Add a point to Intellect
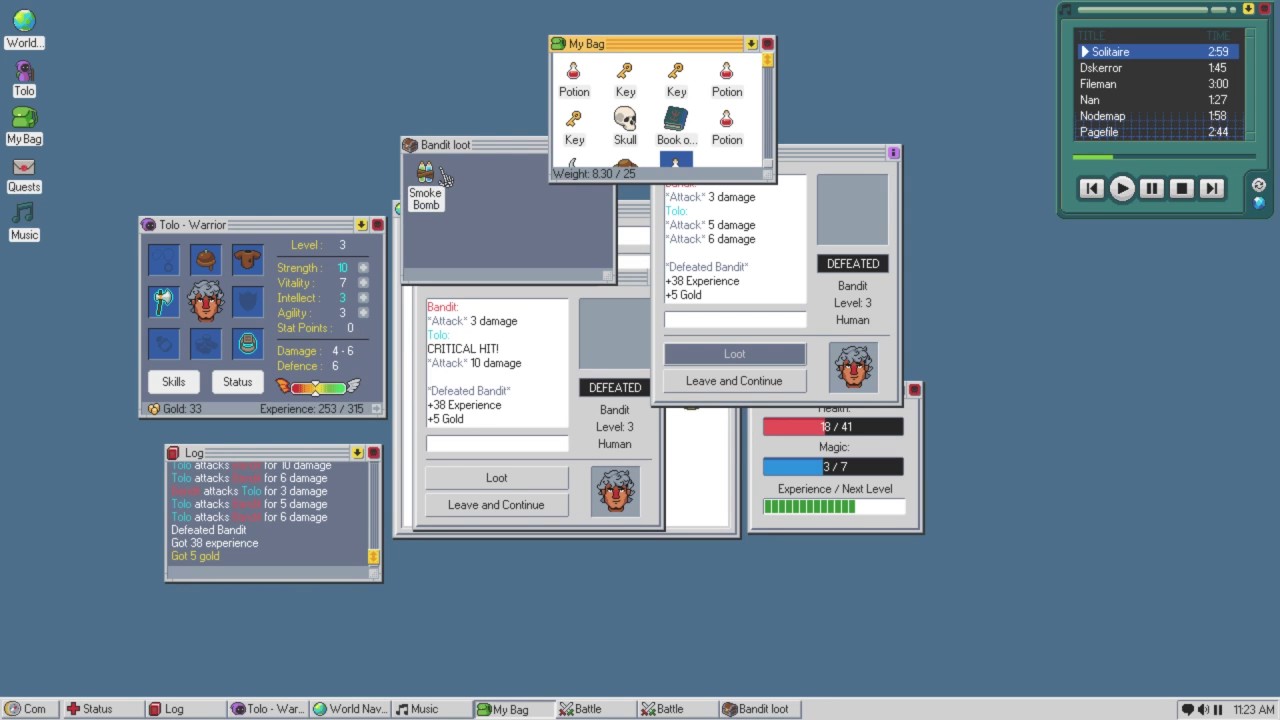The width and height of the screenshot is (1280, 720). 363,298
